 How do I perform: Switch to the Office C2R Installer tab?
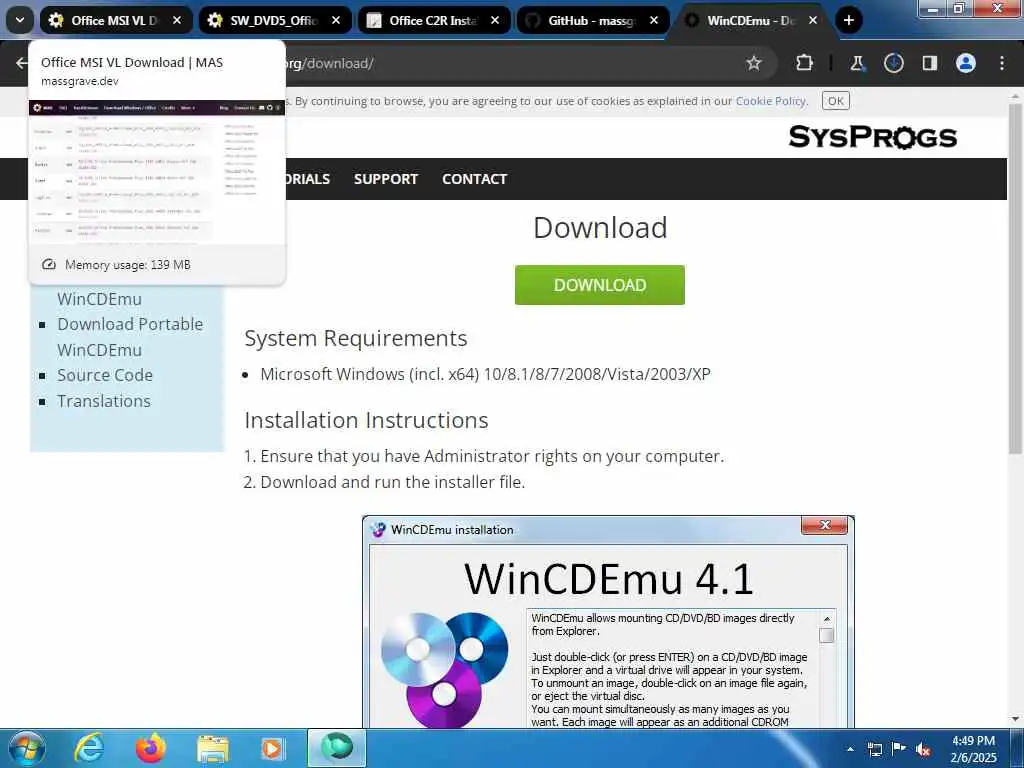pos(434,20)
